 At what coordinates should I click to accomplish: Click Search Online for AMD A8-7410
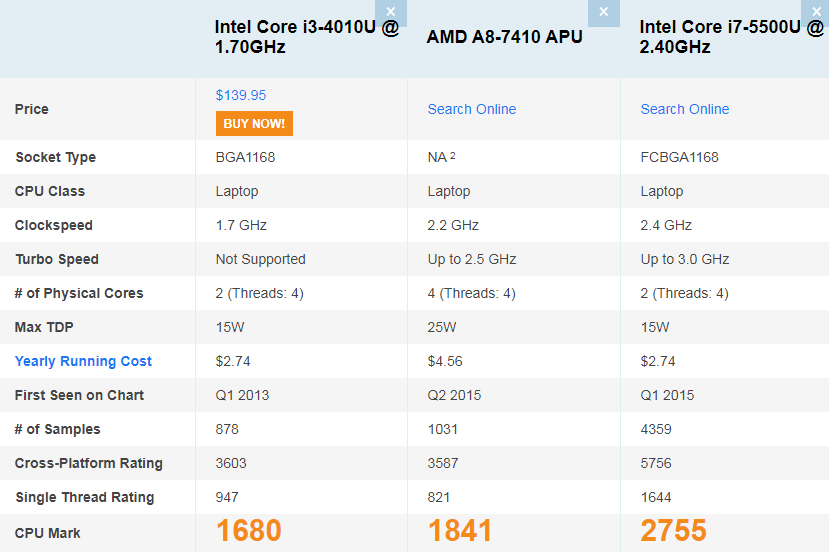[x=472, y=109]
